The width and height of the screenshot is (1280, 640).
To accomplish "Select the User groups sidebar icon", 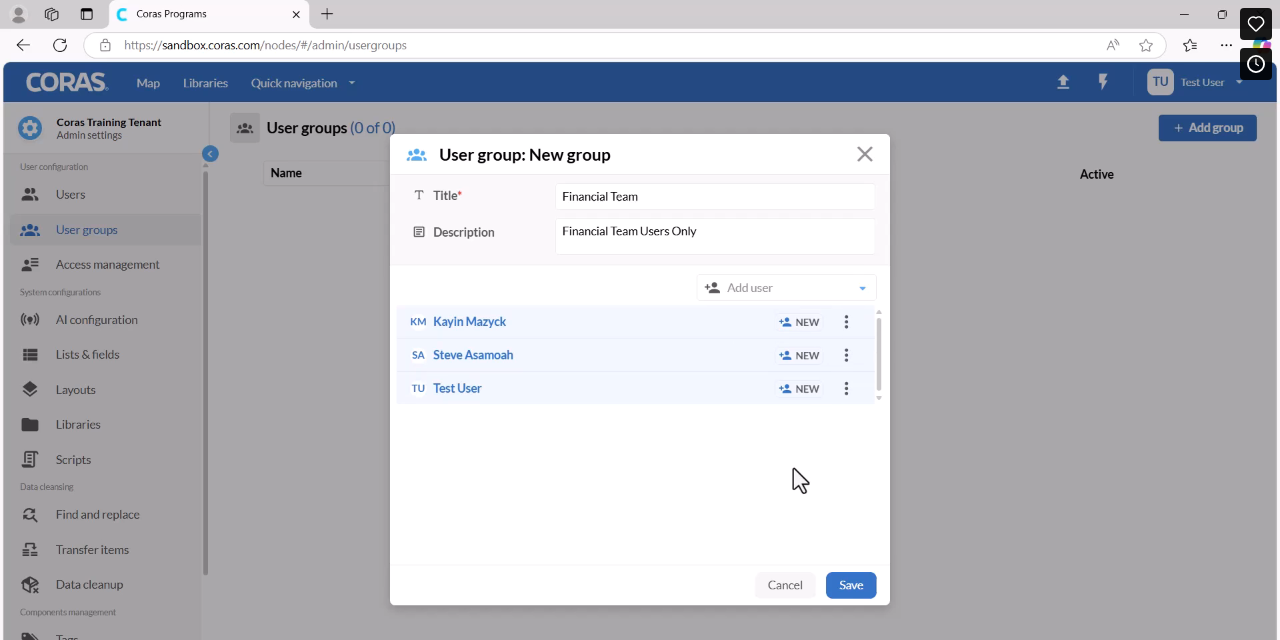I will click(30, 229).
